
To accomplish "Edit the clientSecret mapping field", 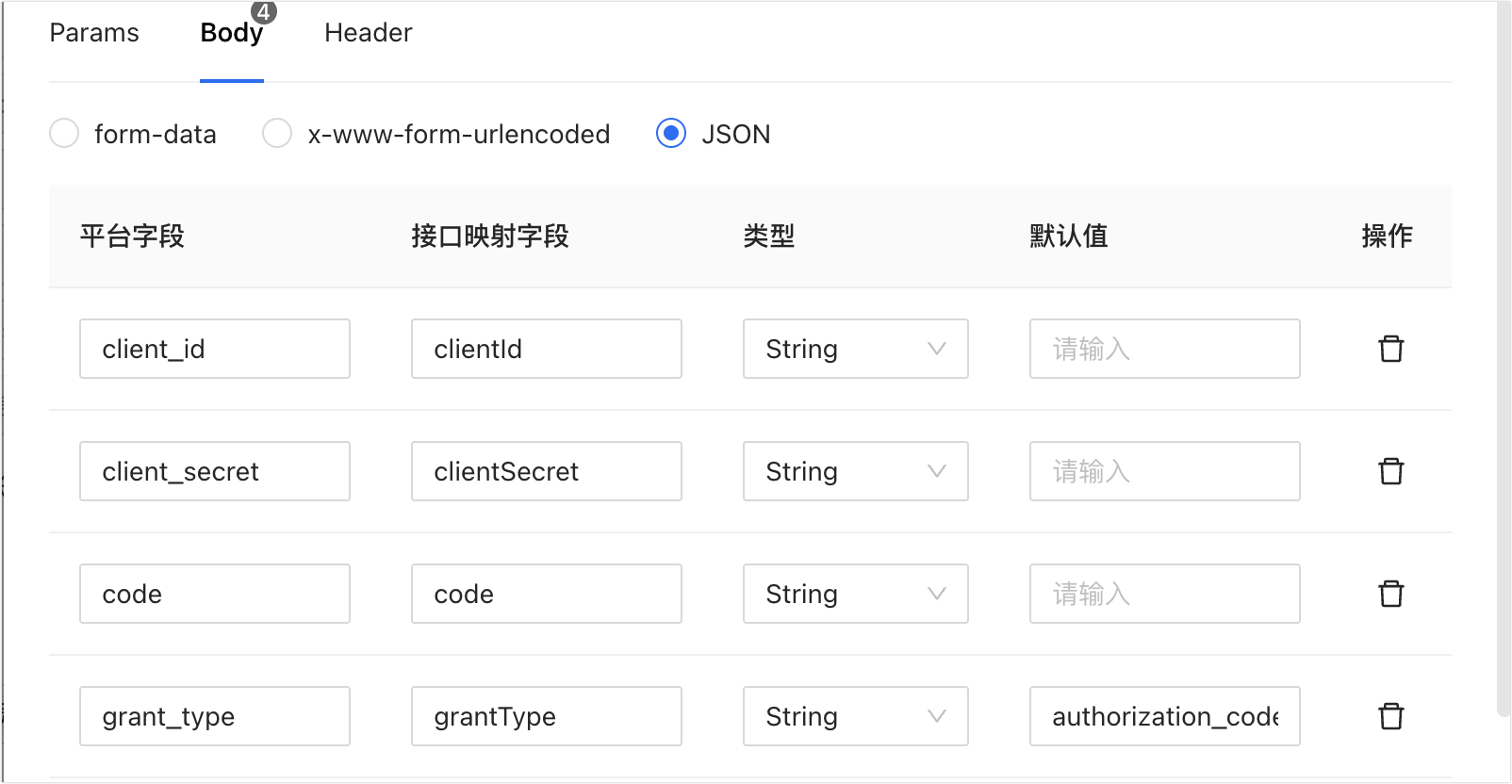I will coord(546,471).
